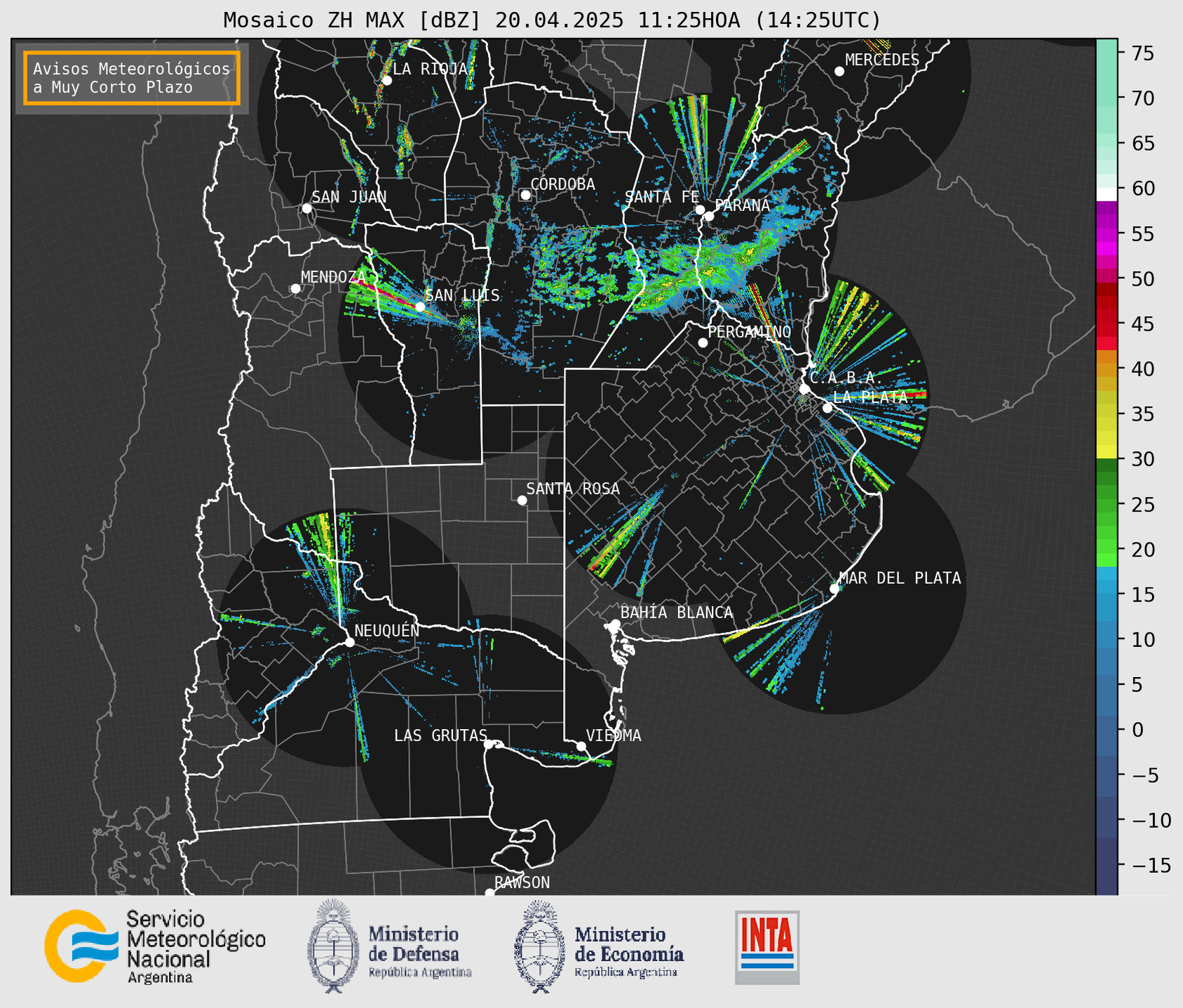The image size is (1183, 1008).
Task: Click the Ministerio de Economía coat of arms
Action: pos(540,946)
